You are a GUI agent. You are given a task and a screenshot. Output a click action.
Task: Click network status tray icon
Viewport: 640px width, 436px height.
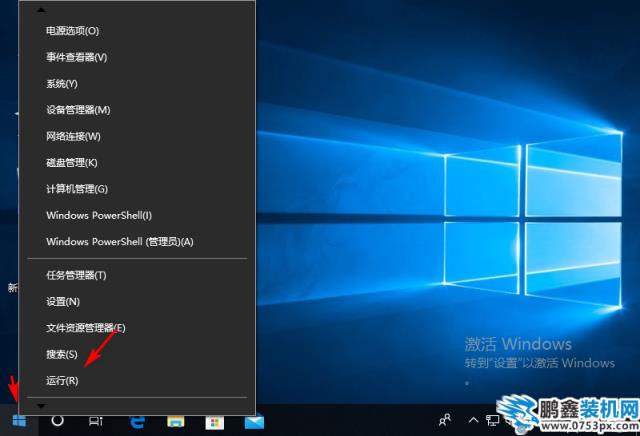(x=492, y=420)
